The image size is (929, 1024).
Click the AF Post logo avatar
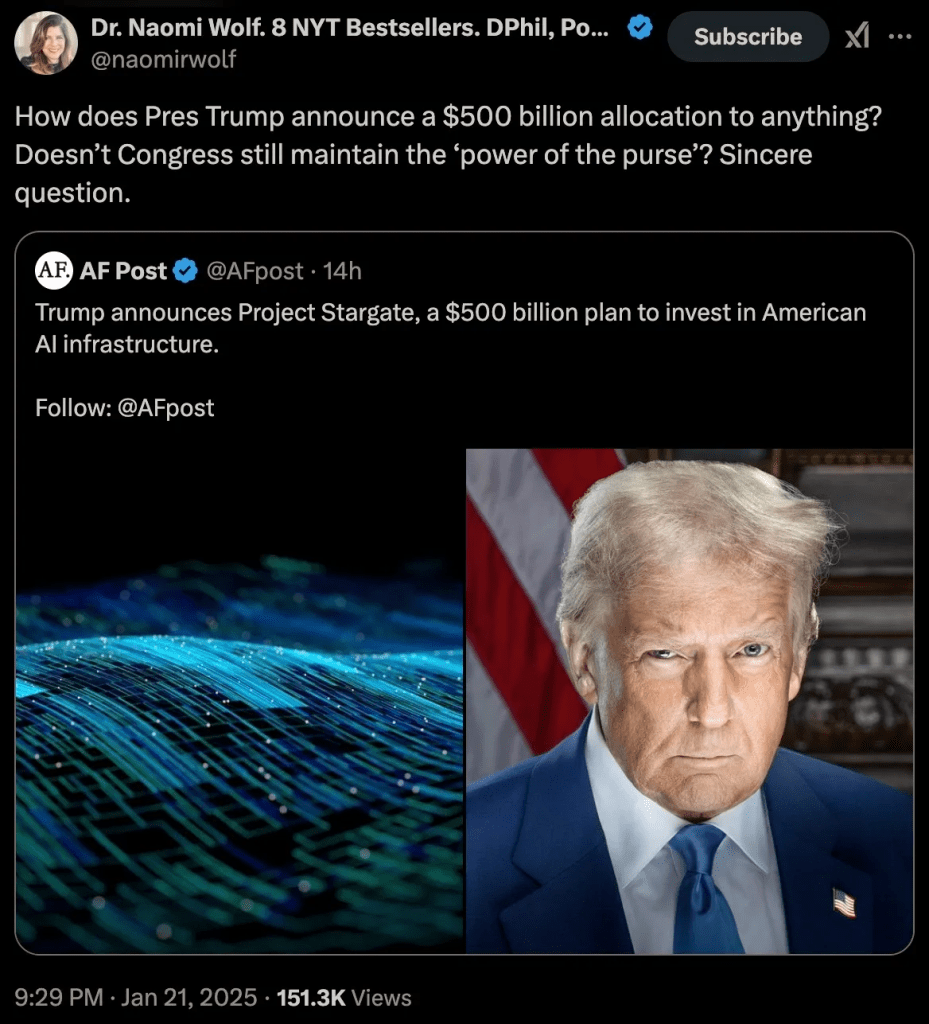[54, 270]
